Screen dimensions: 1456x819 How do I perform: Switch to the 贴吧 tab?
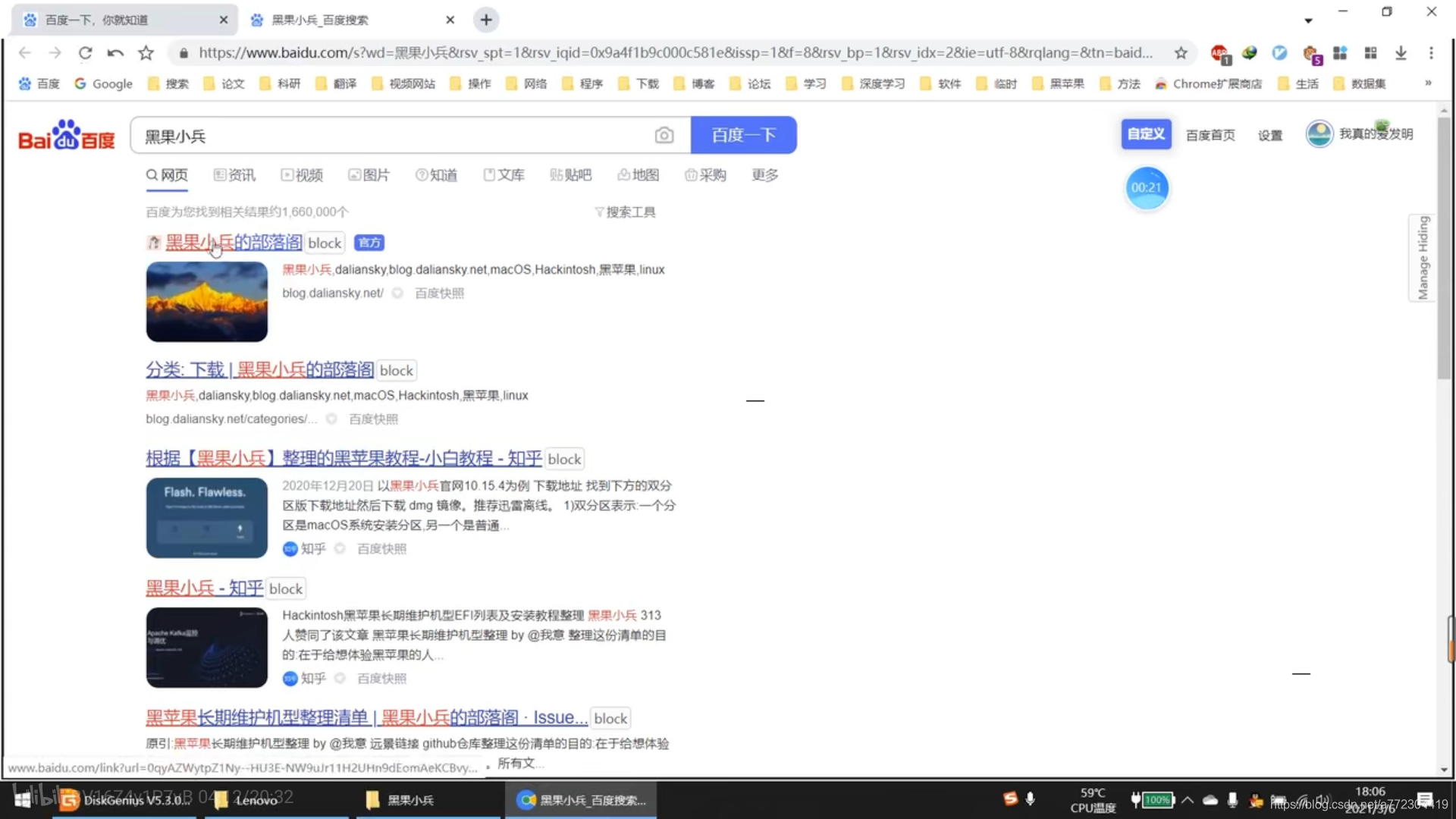coord(571,175)
